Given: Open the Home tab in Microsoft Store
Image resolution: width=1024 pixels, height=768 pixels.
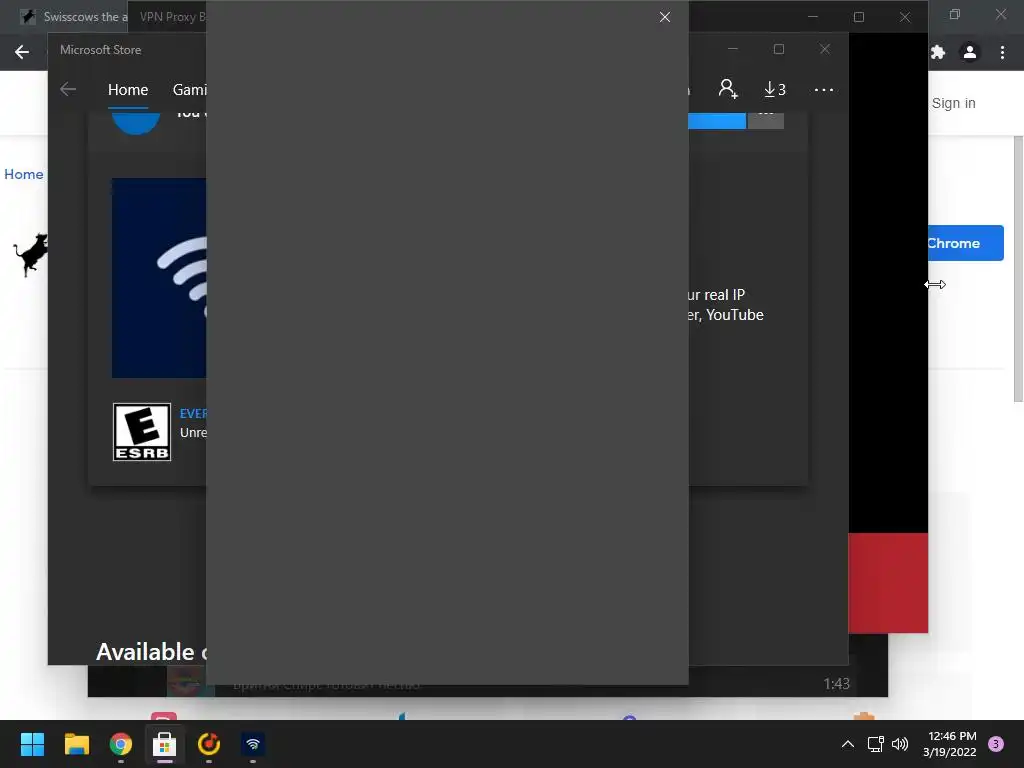Looking at the screenshot, I should pyautogui.click(x=128, y=89).
